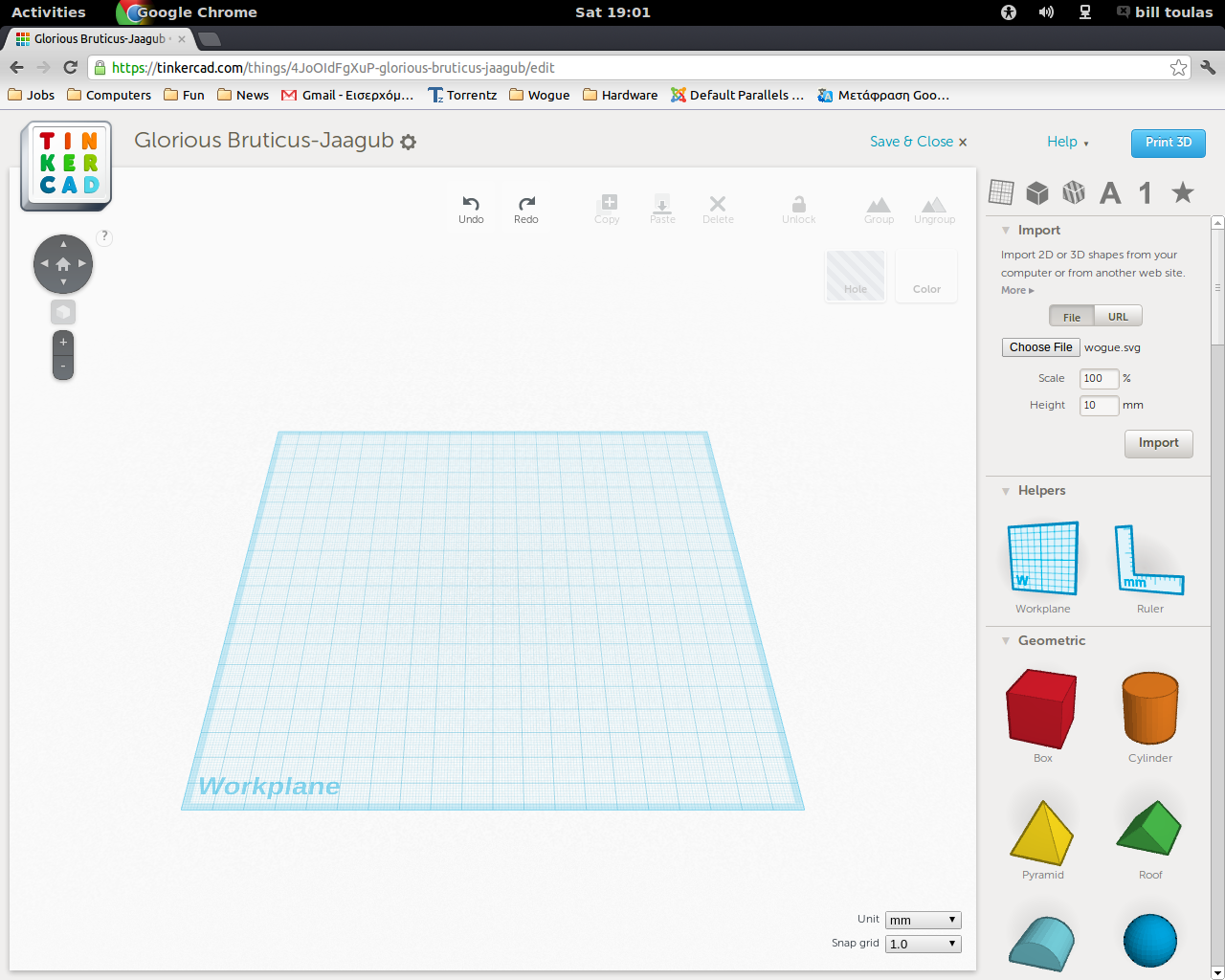
Task: Select the Roof shape
Action: [x=1149, y=825]
